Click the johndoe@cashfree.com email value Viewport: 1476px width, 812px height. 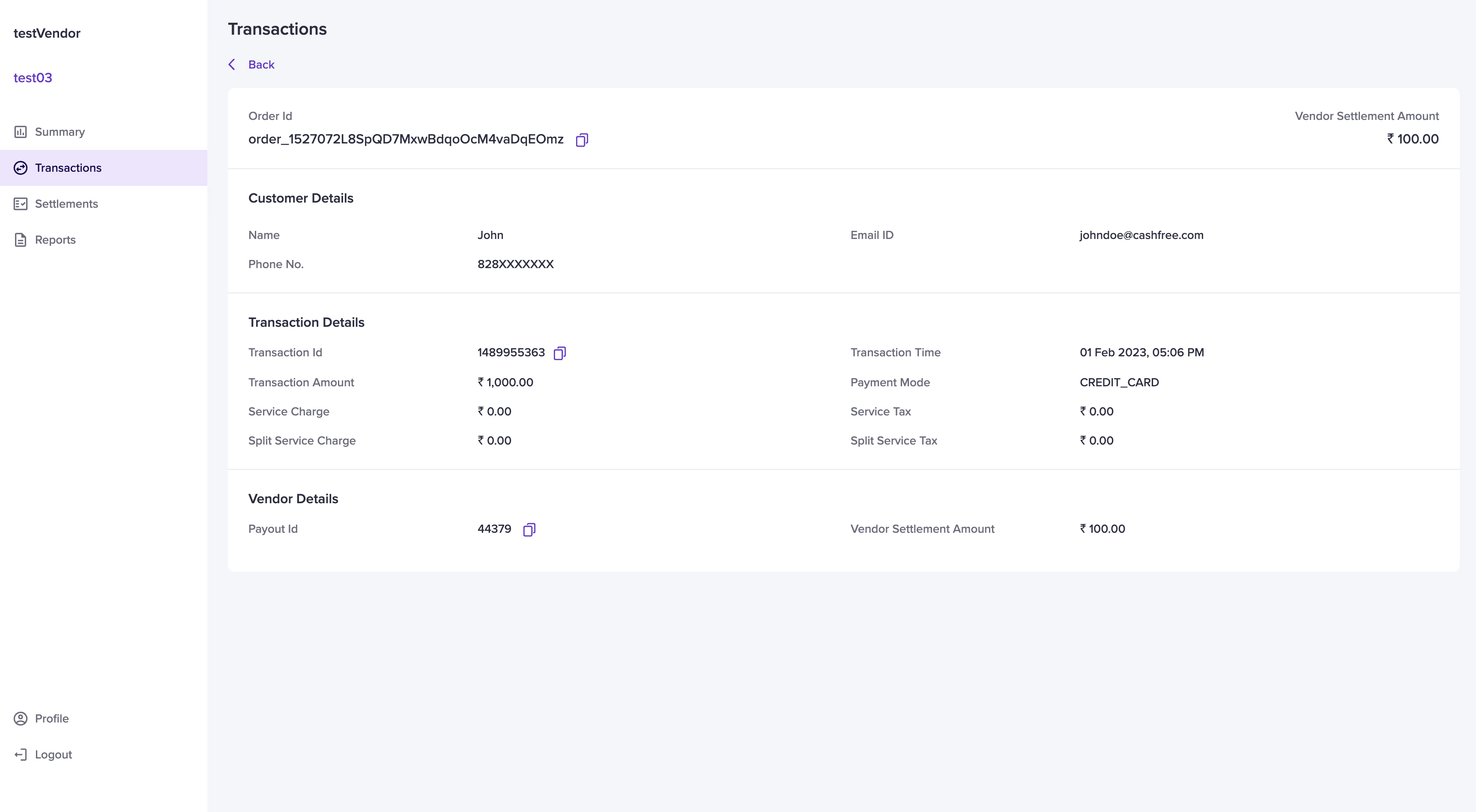point(1141,235)
